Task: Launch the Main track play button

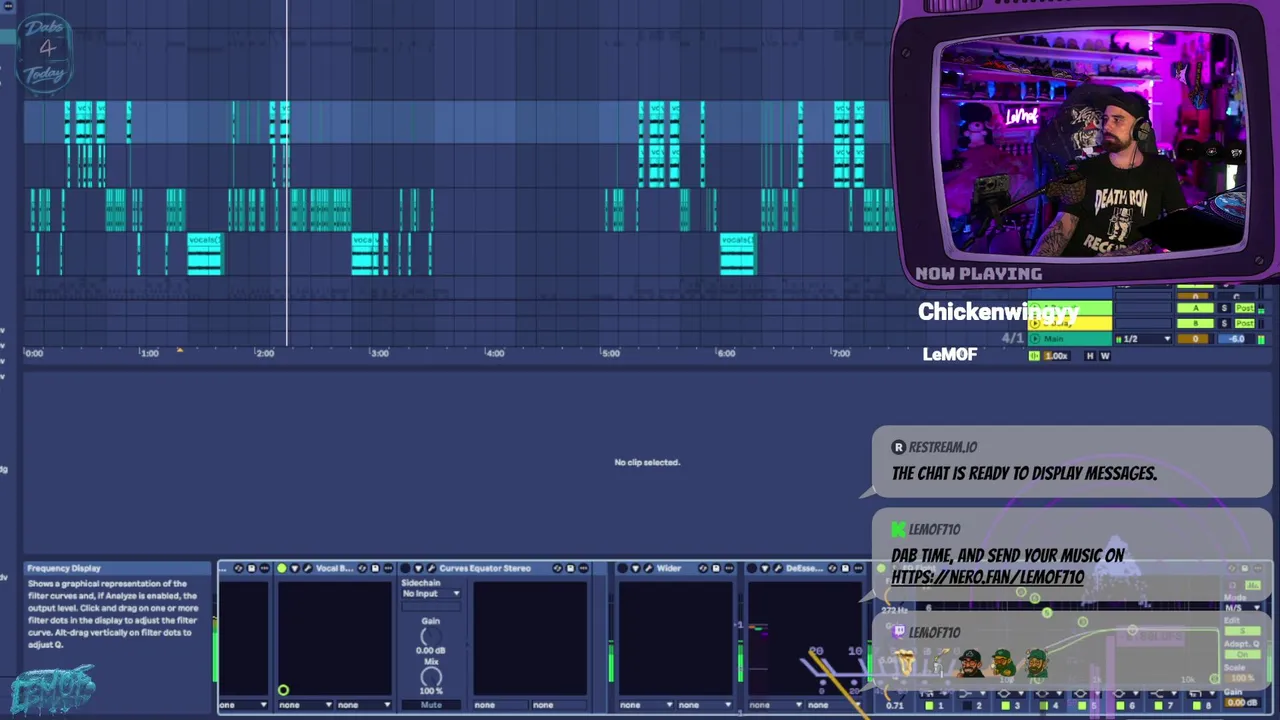Action: tap(1035, 339)
